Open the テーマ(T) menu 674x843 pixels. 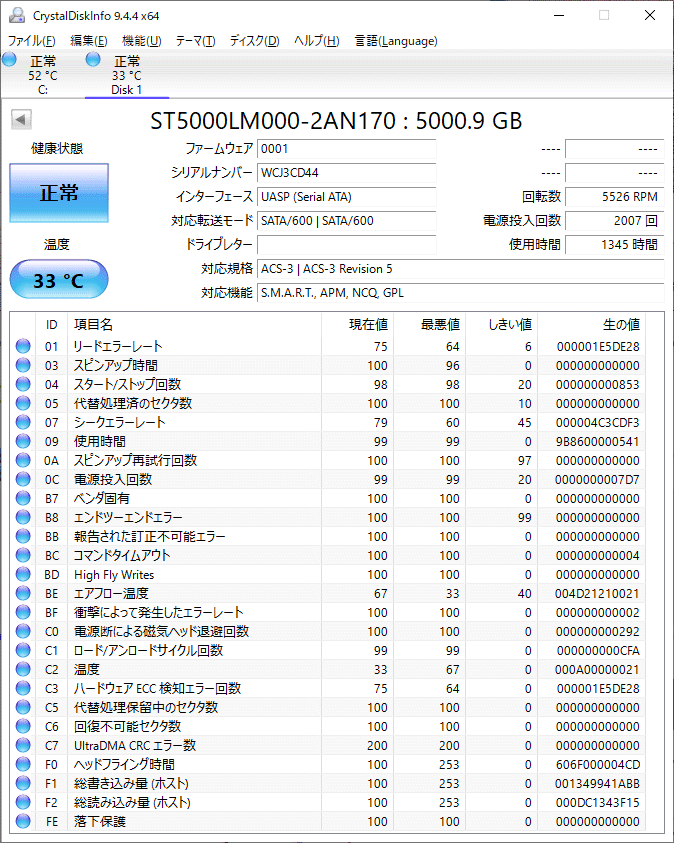point(195,41)
